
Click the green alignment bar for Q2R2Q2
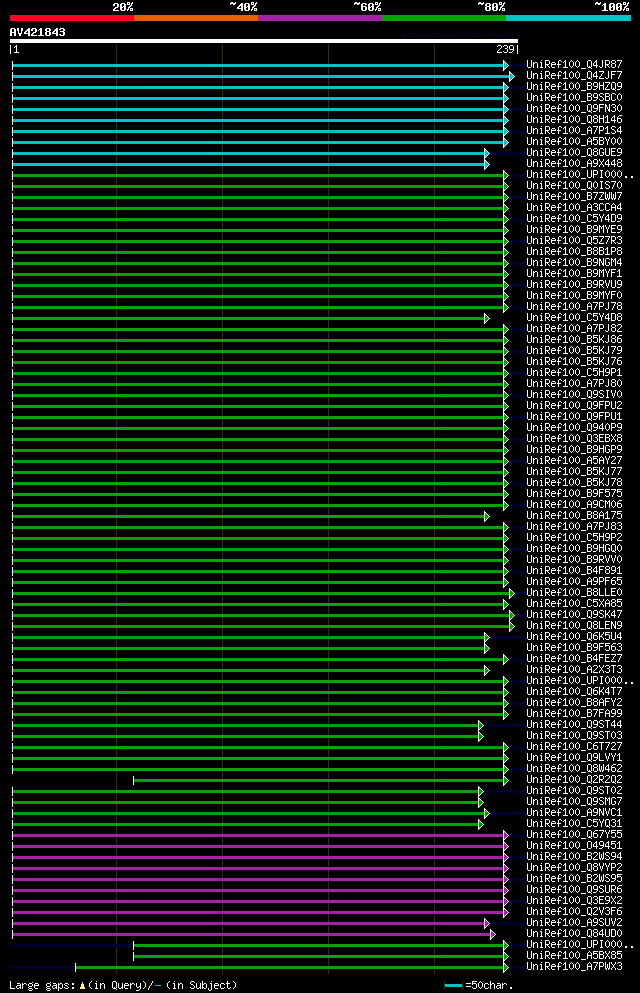321,781
